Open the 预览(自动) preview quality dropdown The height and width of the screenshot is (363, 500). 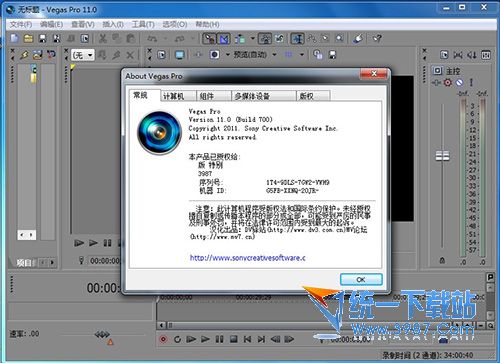click(x=255, y=54)
